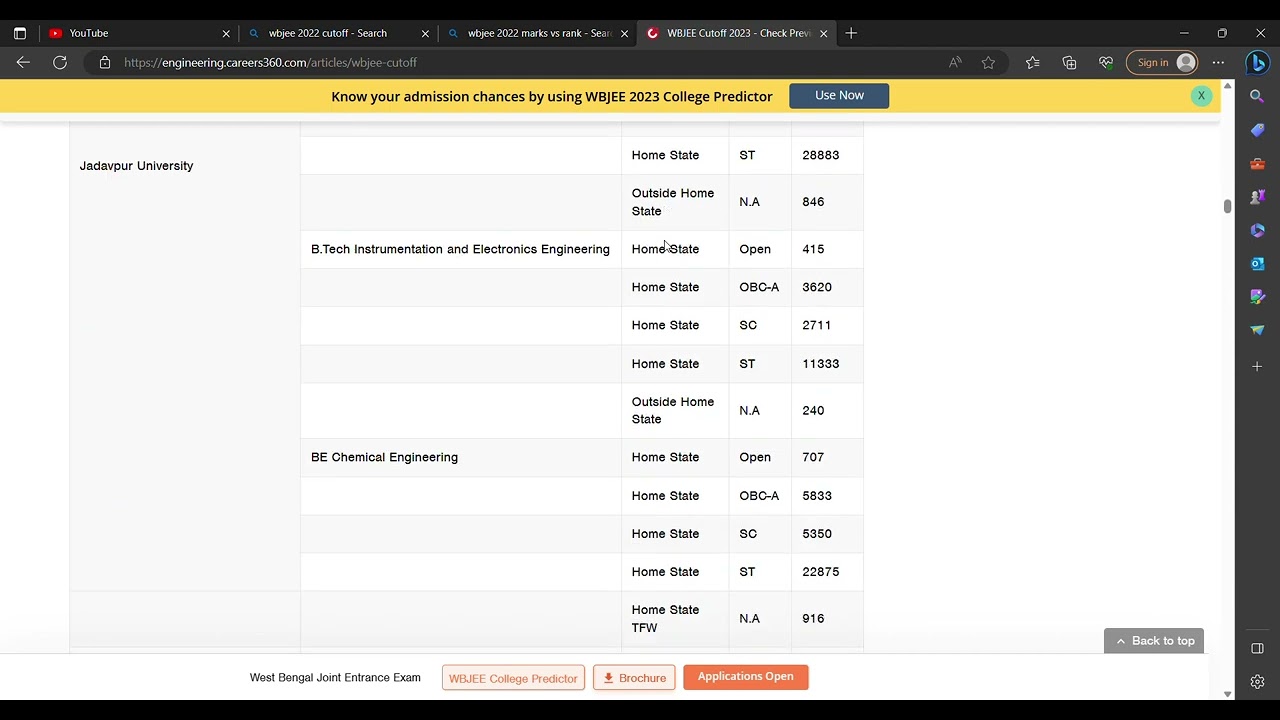
Task: Toggle sidebar layout icon at bottom
Action: click(1258, 648)
